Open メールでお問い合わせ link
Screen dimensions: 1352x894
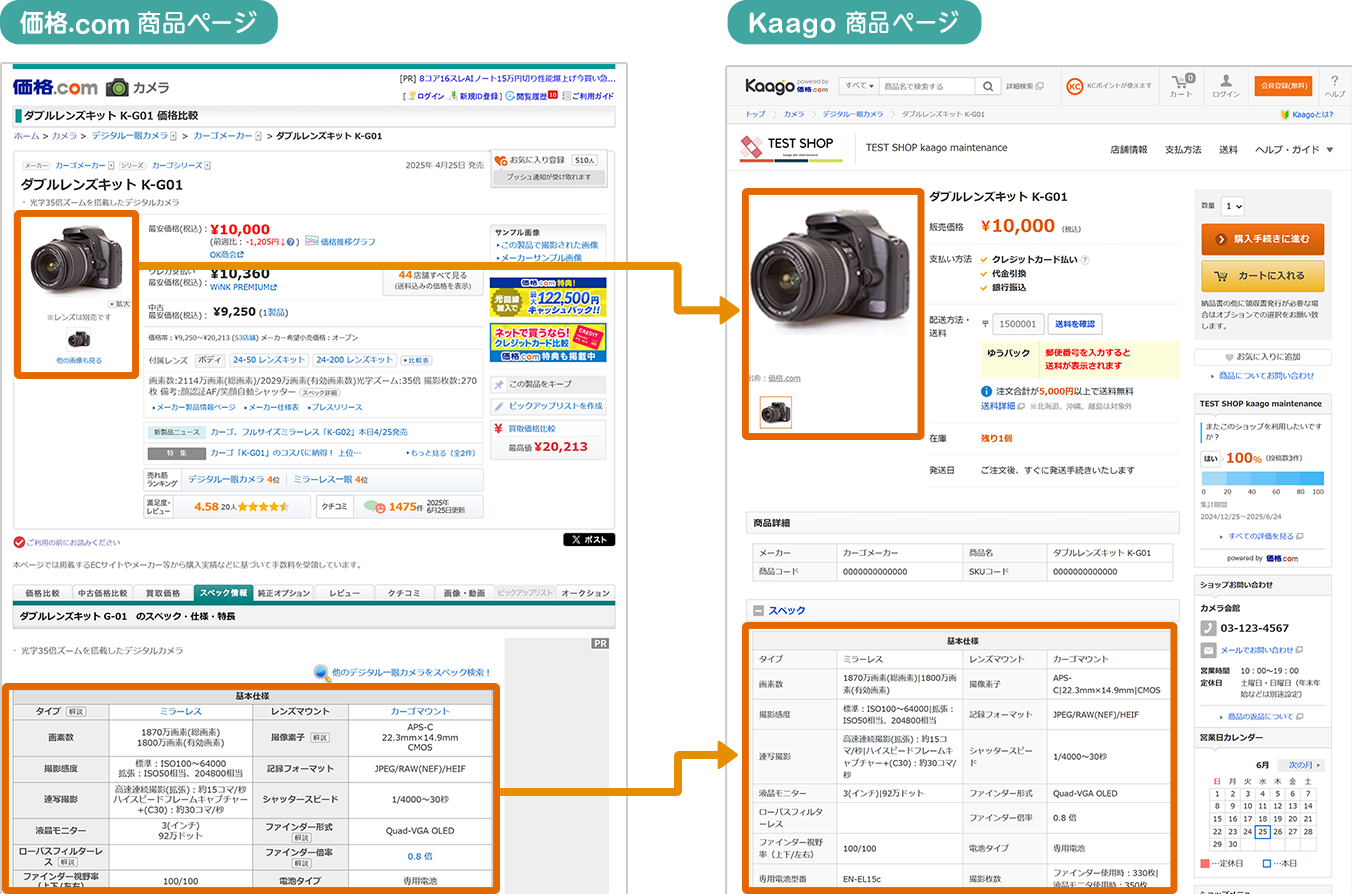tap(1256, 650)
